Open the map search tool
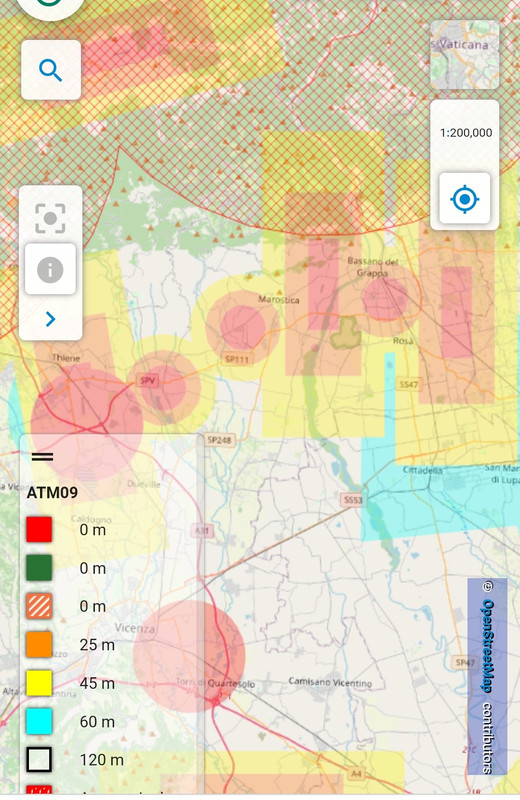 tap(51, 70)
